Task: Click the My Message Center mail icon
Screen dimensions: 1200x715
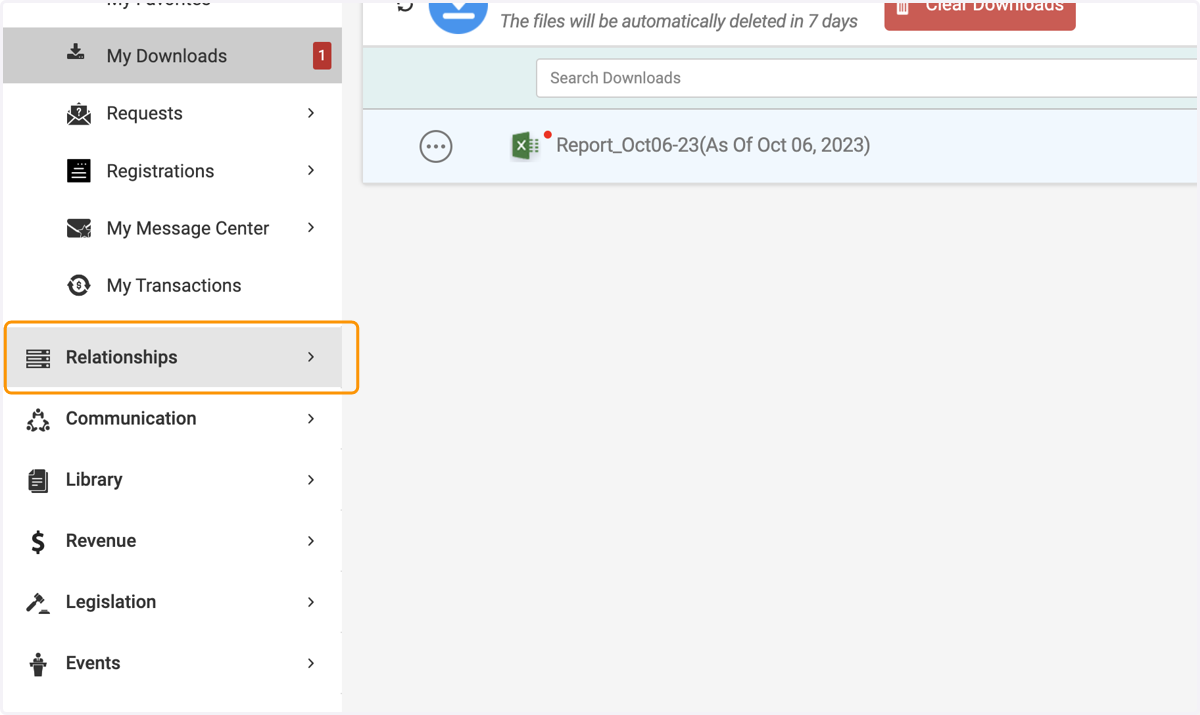Action: point(79,229)
